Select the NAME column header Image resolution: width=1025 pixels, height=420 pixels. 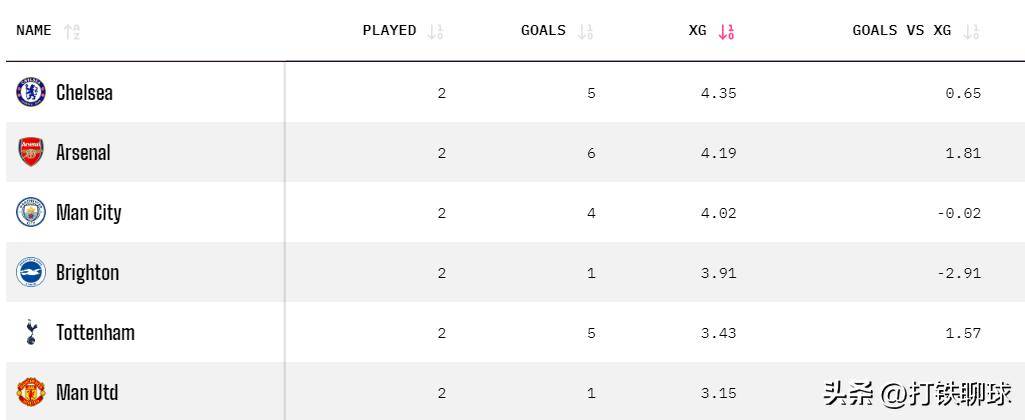click(x=33, y=31)
